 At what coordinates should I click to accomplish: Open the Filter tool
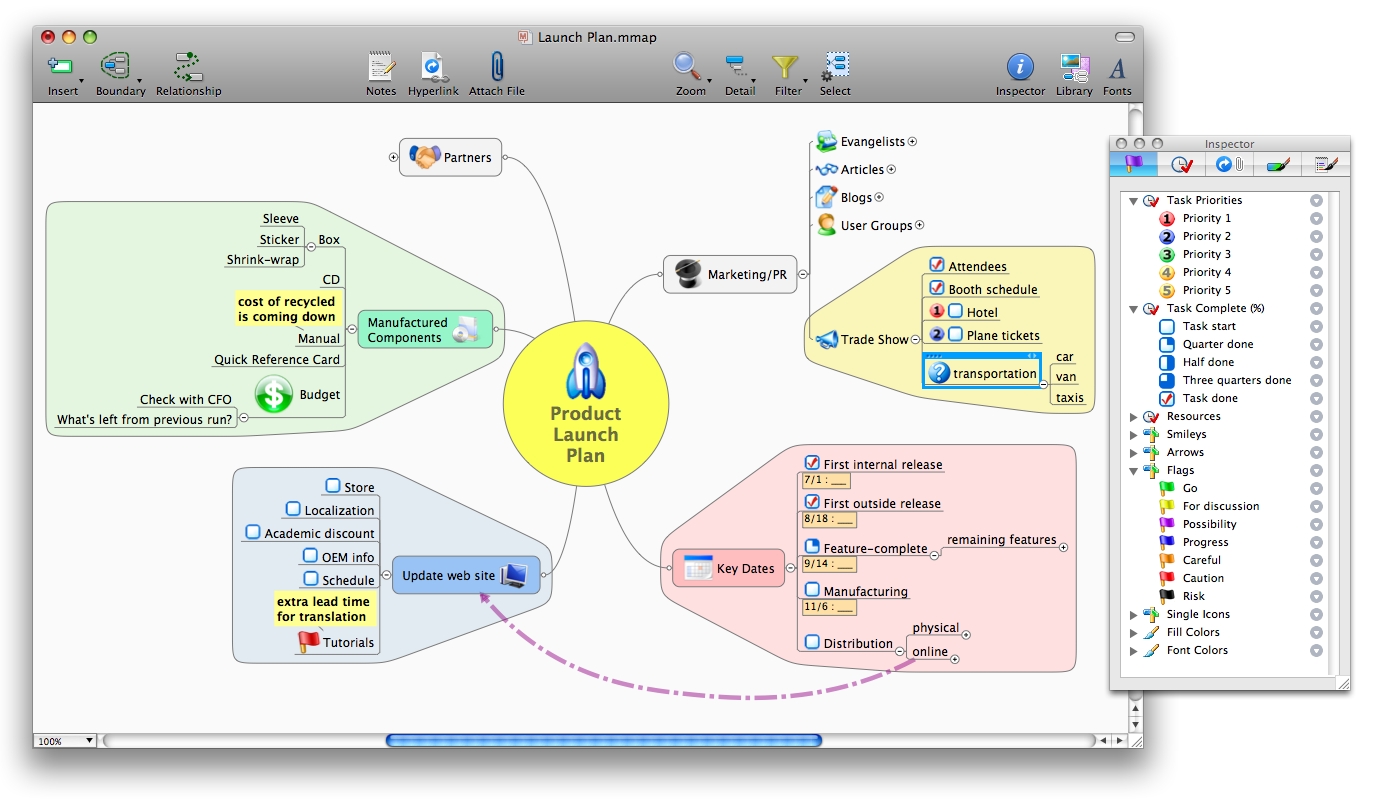786,68
